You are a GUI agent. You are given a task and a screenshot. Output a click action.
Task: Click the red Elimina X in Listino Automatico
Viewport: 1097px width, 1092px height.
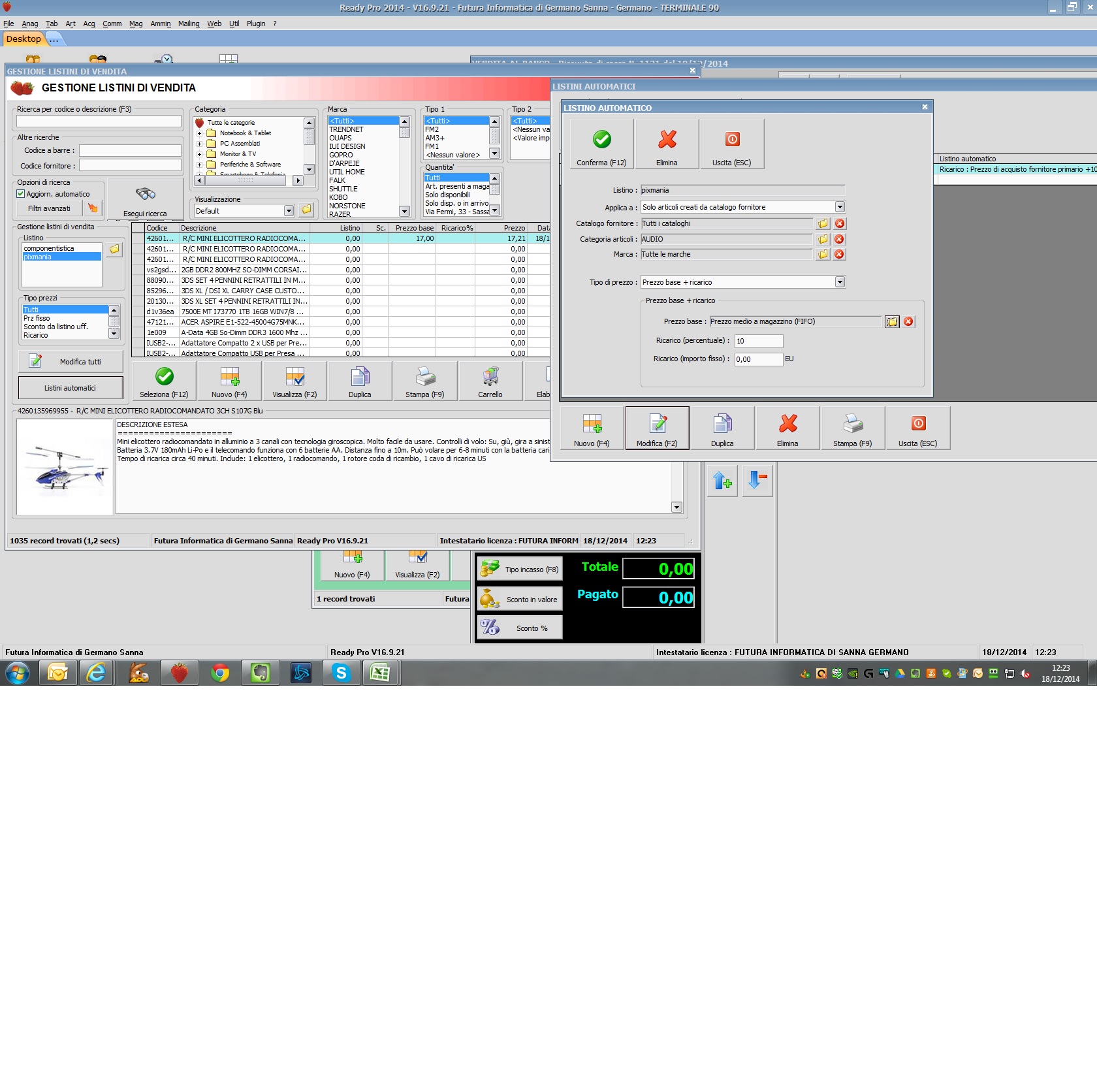point(667,144)
